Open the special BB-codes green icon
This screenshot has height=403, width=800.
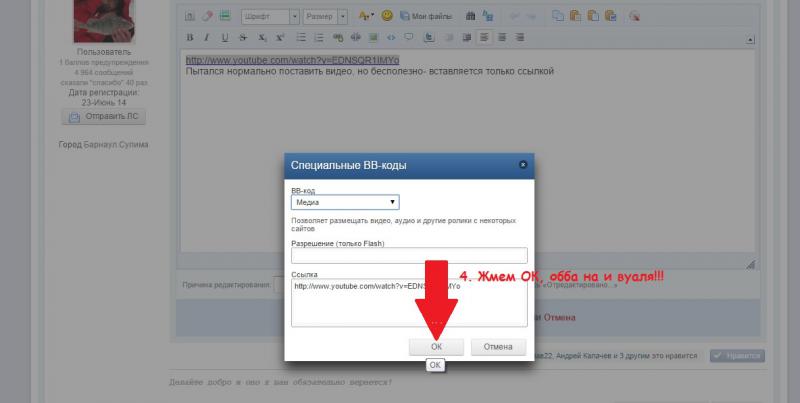pyautogui.click(x=224, y=16)
